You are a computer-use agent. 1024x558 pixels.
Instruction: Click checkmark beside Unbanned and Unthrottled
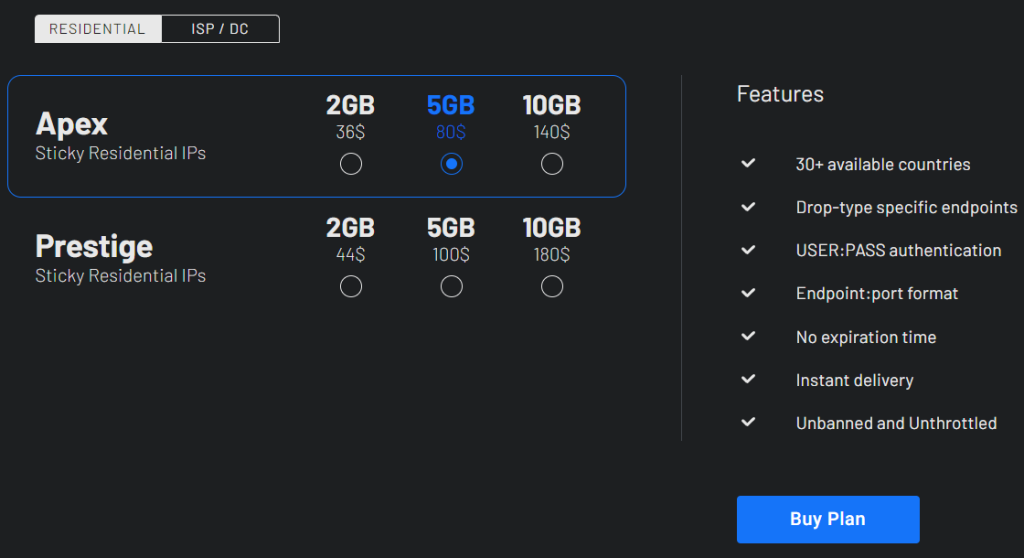(748, 422)
